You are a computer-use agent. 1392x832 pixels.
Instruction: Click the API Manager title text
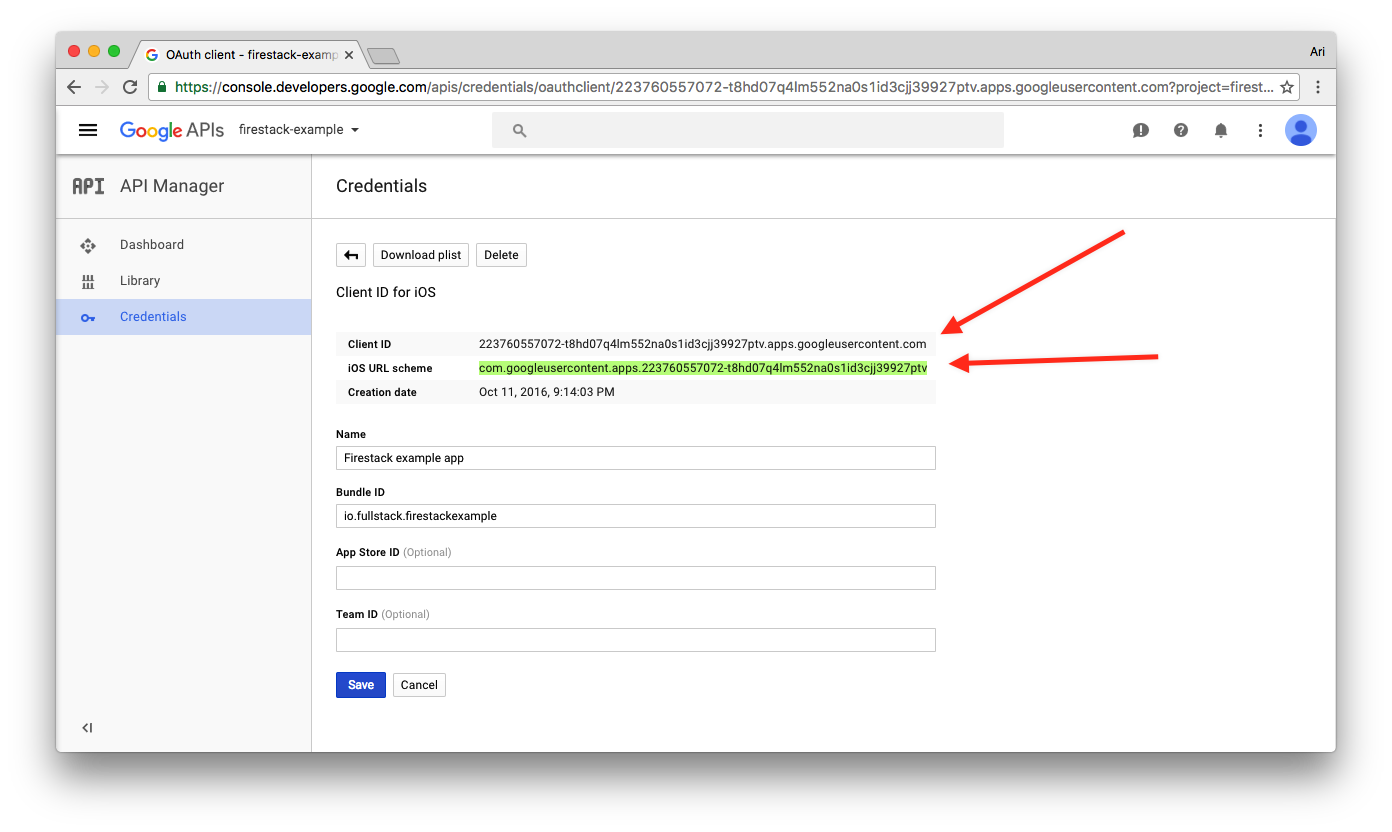(x=172, y=186)
